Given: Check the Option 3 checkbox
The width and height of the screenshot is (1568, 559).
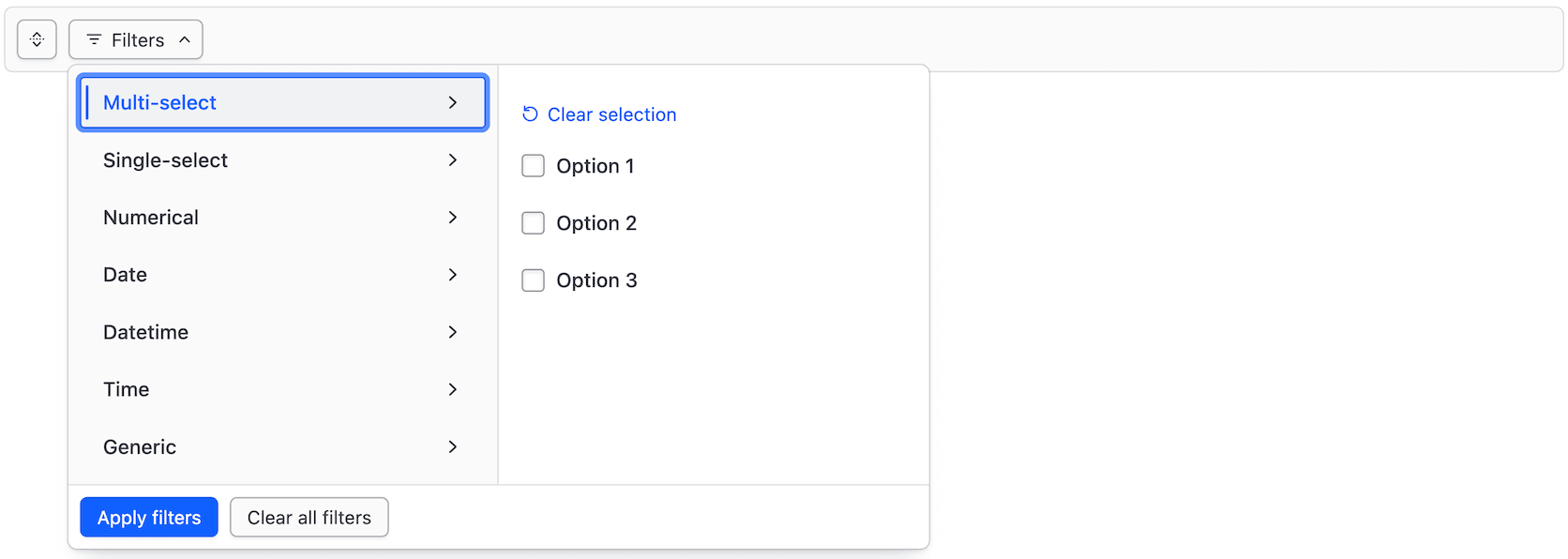Looking at the screenshot, I should pos(533,279).
